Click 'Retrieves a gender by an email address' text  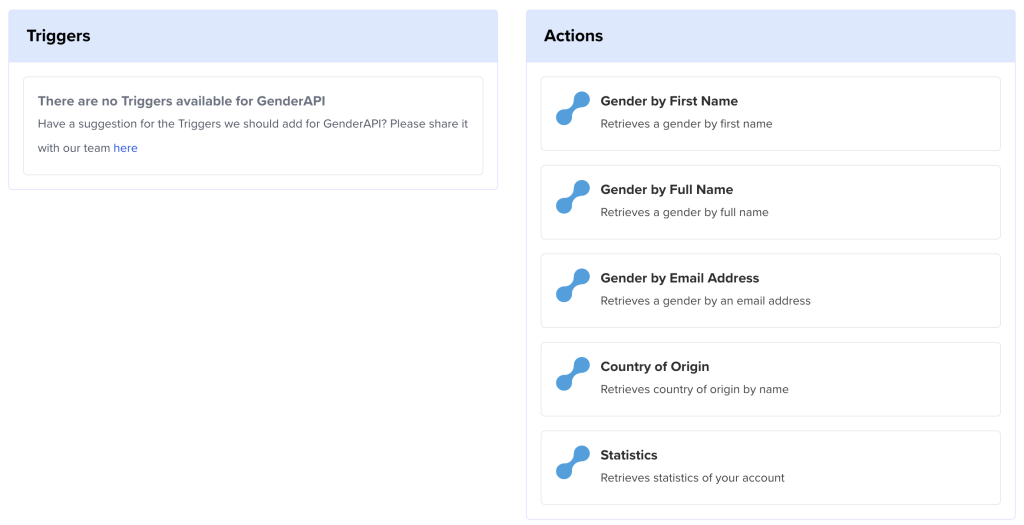click(x=705, y=301)
